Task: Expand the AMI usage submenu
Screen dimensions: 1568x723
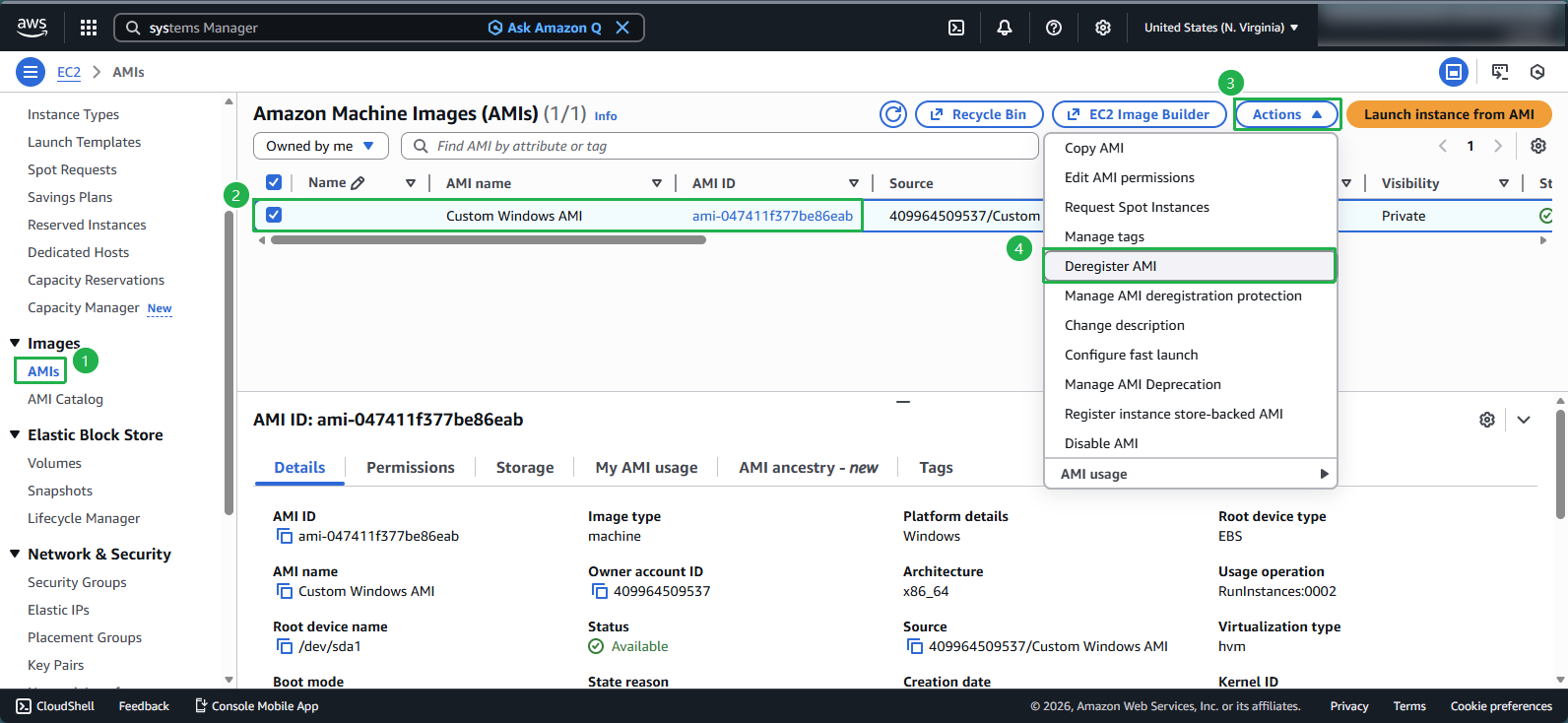Action: coord(1191,474)
